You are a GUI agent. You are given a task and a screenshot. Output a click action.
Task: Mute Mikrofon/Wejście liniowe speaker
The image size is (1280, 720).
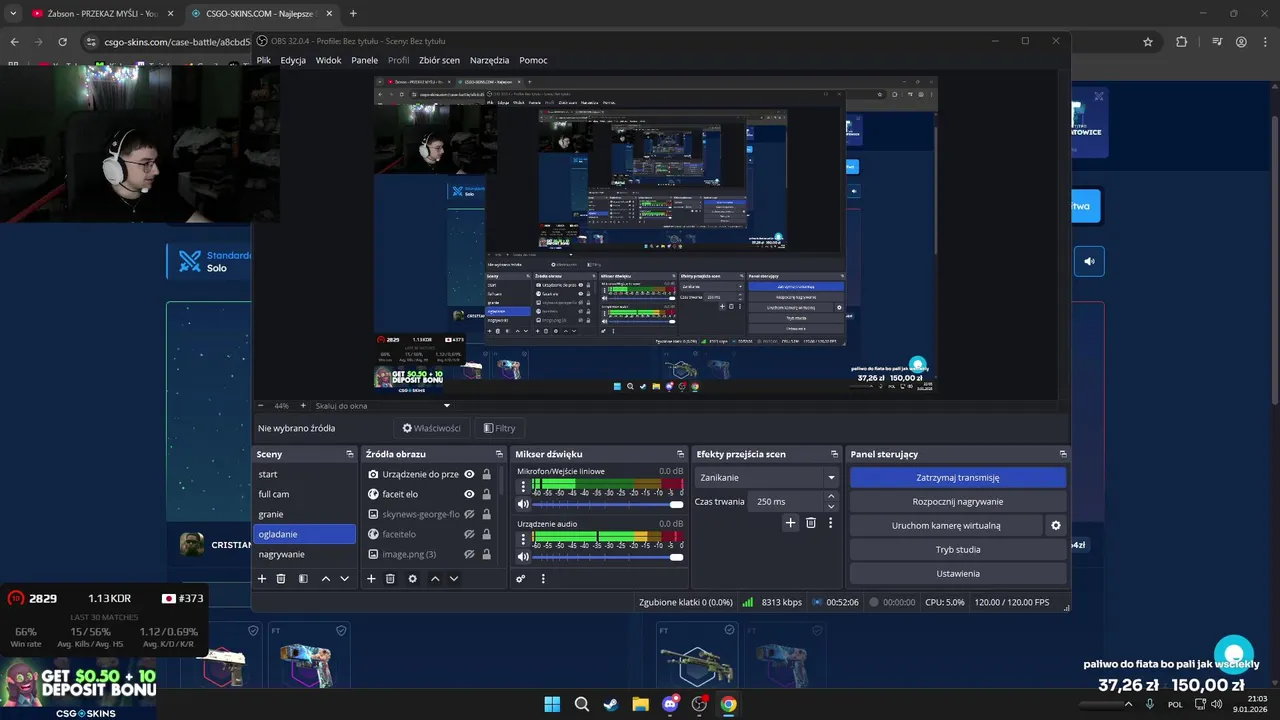point(522,504)
